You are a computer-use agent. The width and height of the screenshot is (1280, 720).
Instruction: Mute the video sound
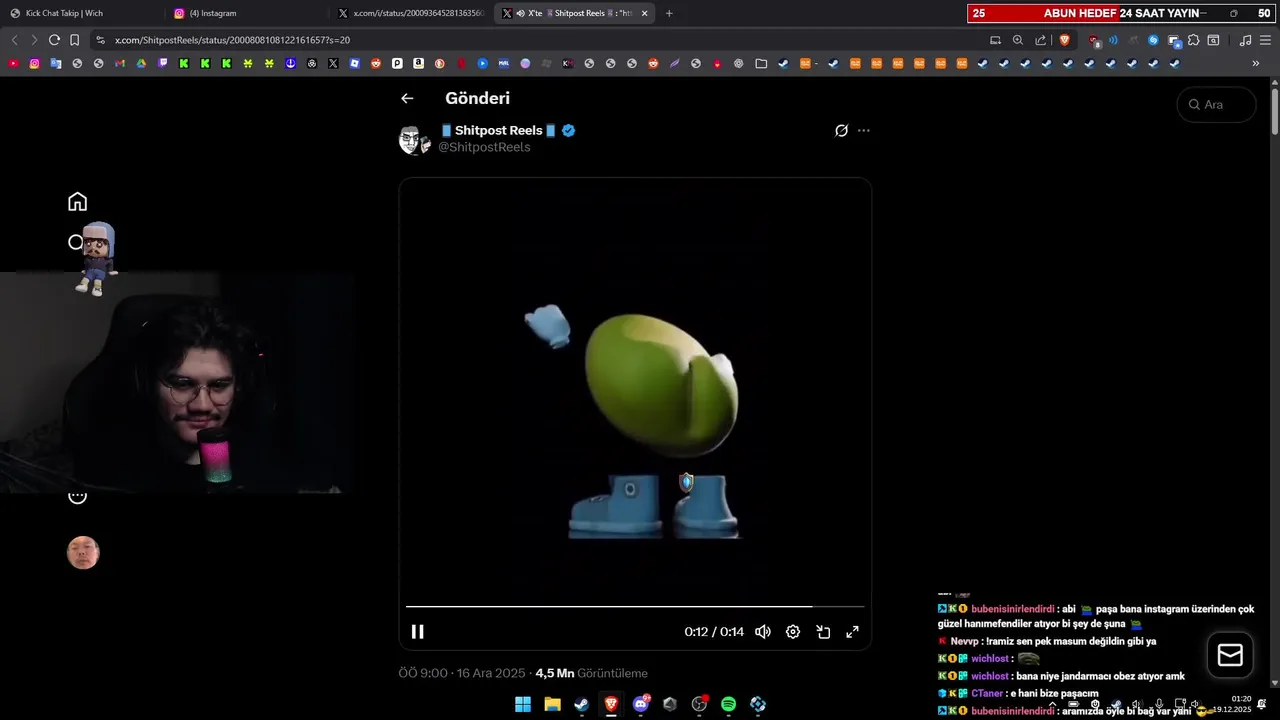tap(763, 632)
